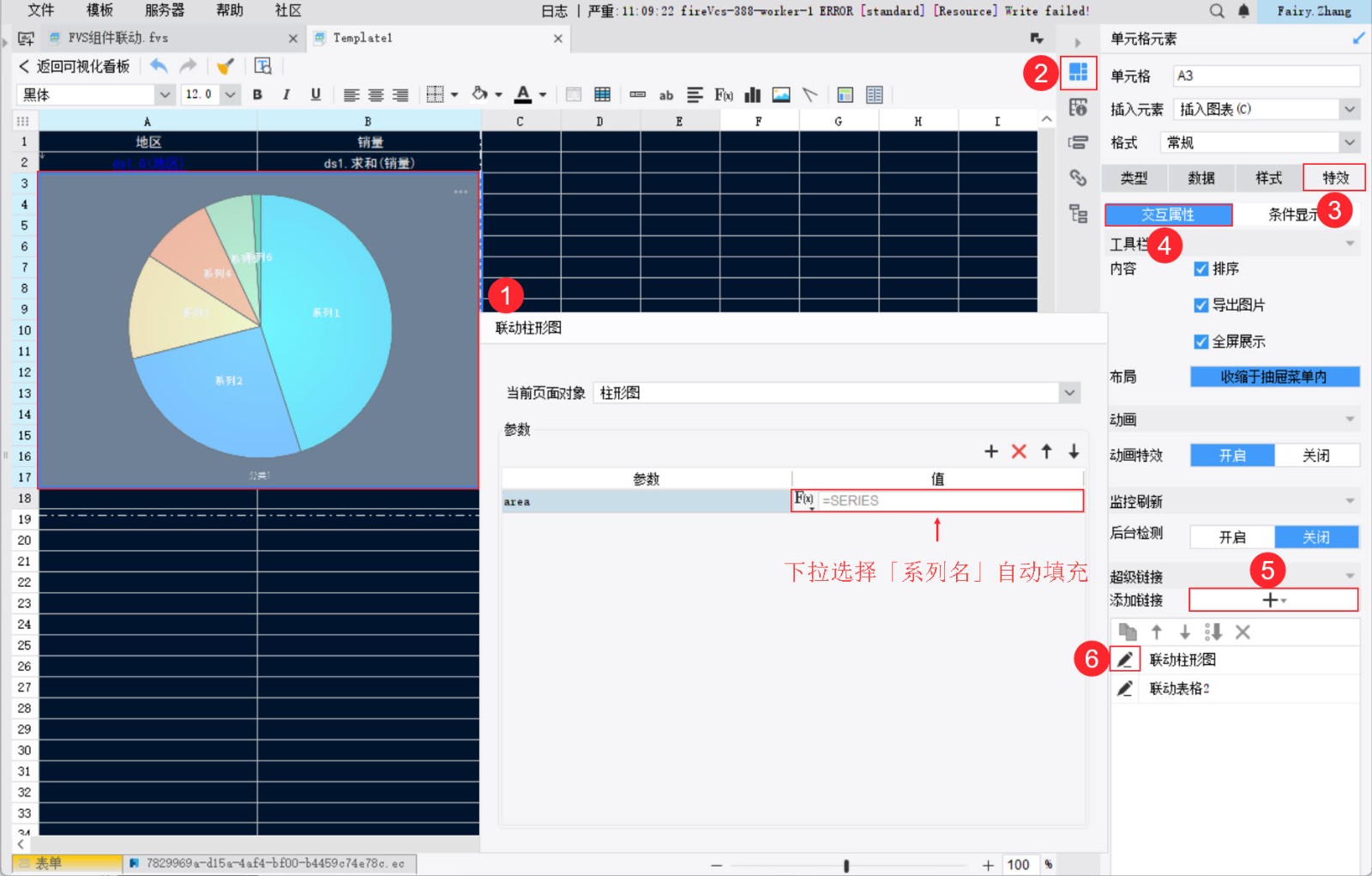Open the 文件 menu
This screenshot has height=876, width=1372.
(40, 10)
